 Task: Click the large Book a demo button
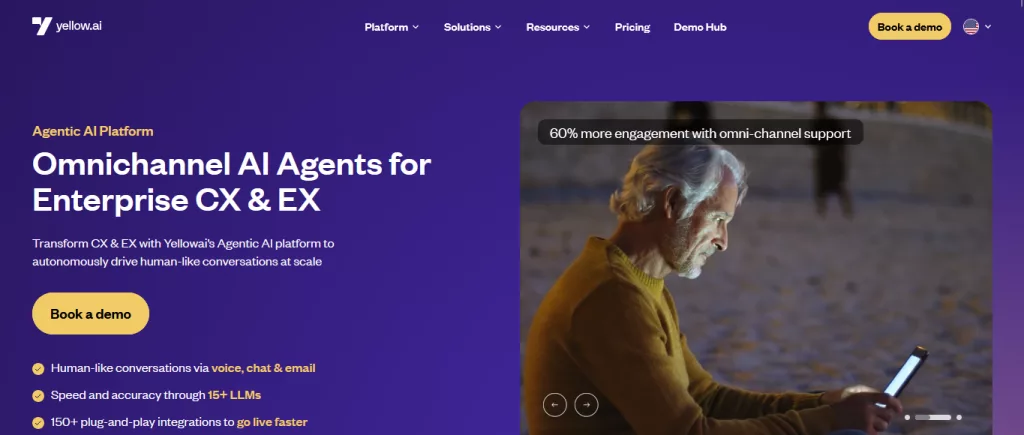pyautogui.click(x=91, y=314)
